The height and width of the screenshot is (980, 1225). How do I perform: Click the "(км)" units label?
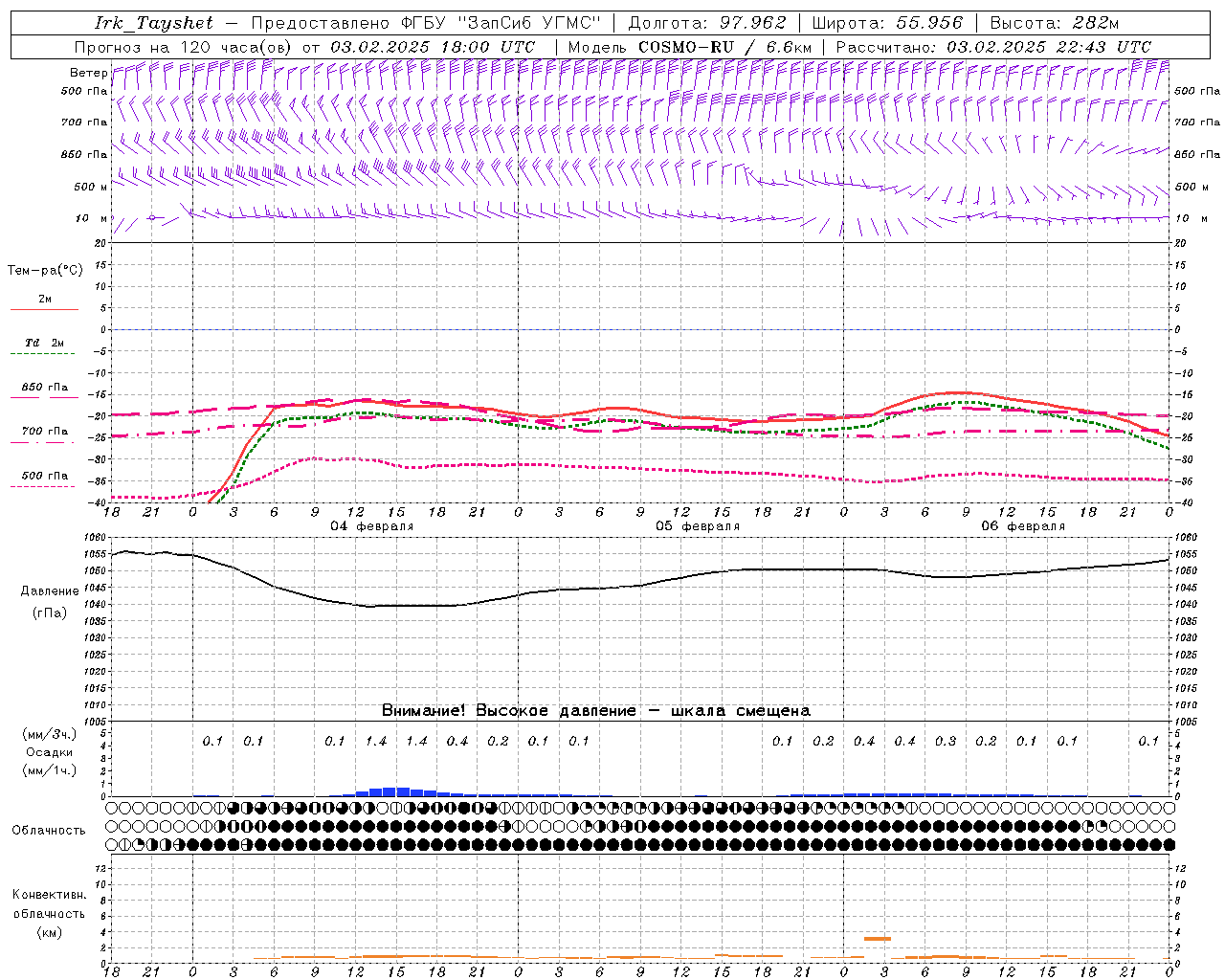[49, 932]
